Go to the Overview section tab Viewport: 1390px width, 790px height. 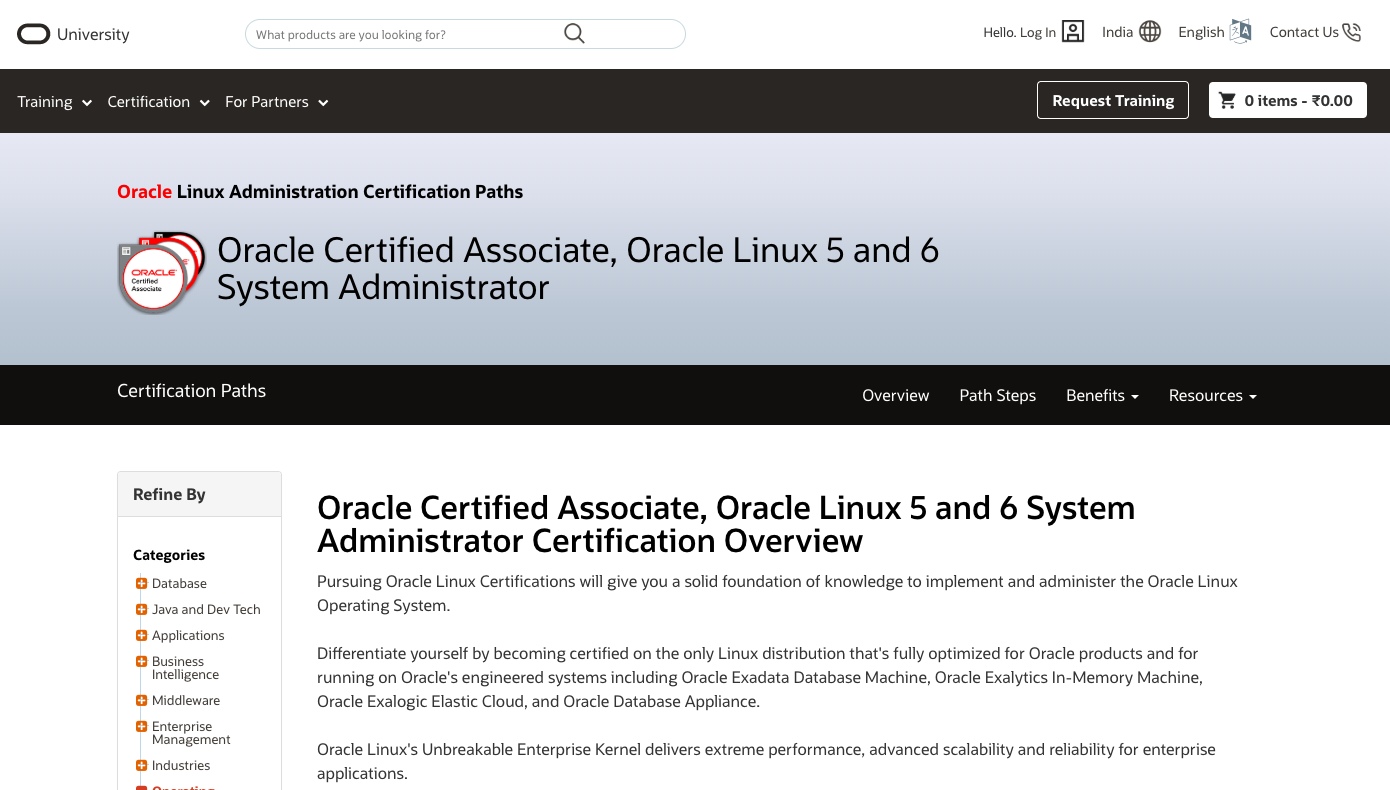click(896, 396)
